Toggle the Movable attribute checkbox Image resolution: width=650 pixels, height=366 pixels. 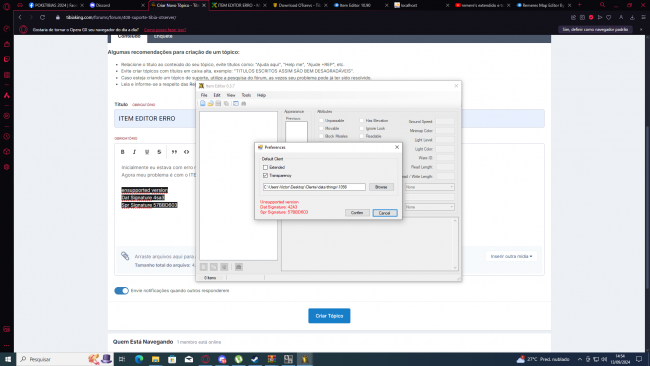pyautogui.click(x=321, y=128)
